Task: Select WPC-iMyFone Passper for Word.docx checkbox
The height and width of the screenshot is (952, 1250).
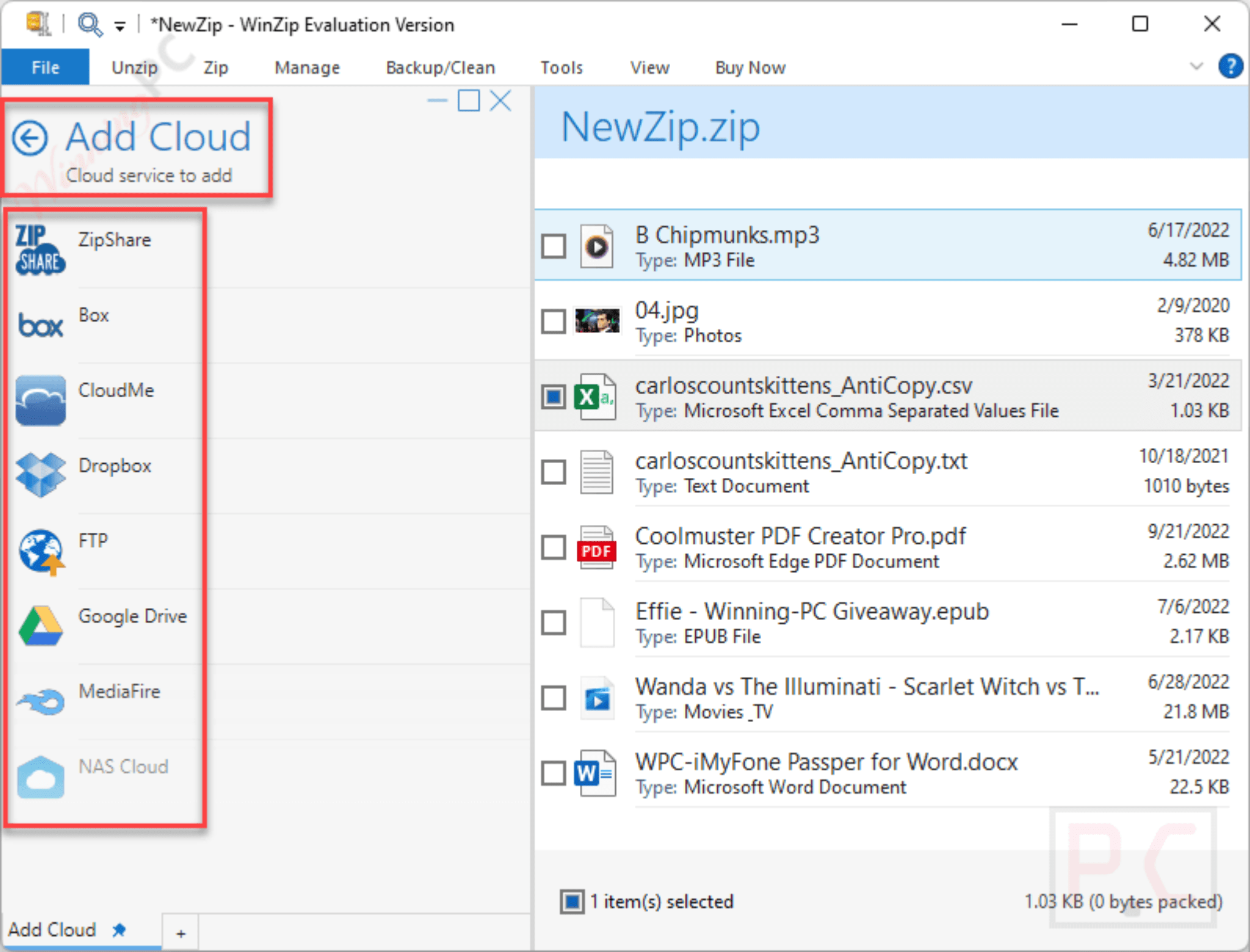Action: (x=553, y=773)
